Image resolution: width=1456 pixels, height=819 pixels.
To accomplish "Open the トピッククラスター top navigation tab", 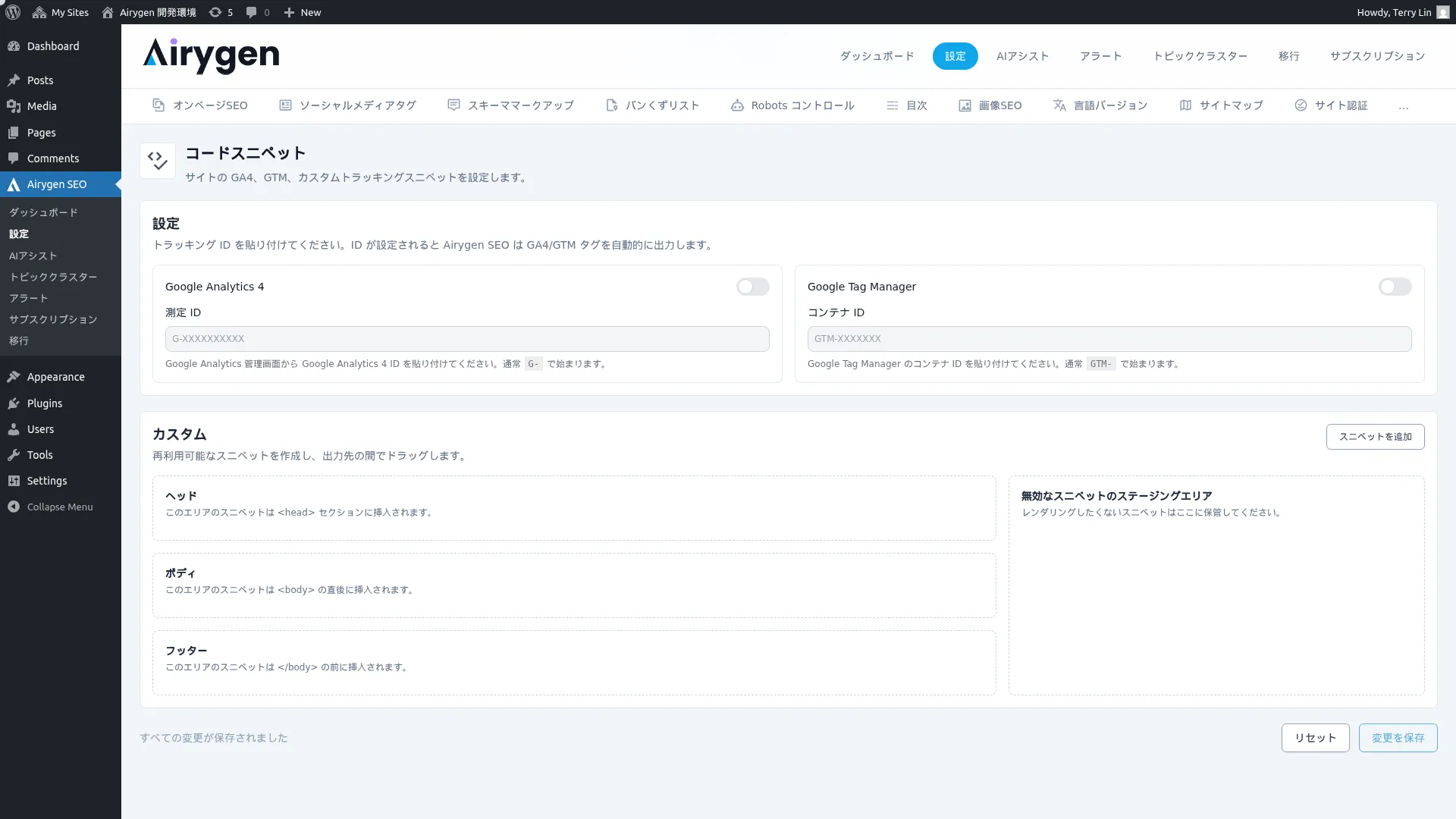I will point(1200,56).
